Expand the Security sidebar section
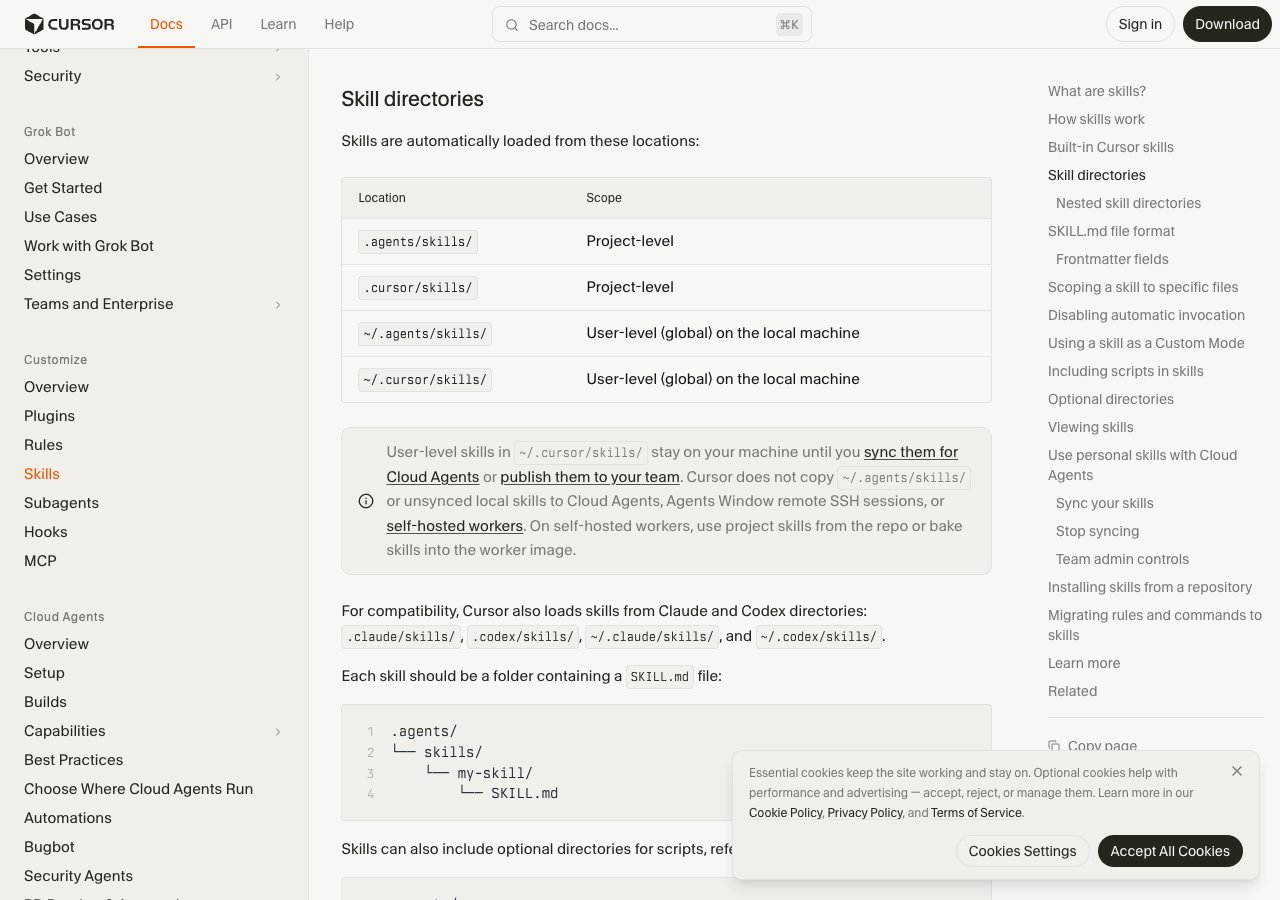1280x900 pixels. coord(278,77)
